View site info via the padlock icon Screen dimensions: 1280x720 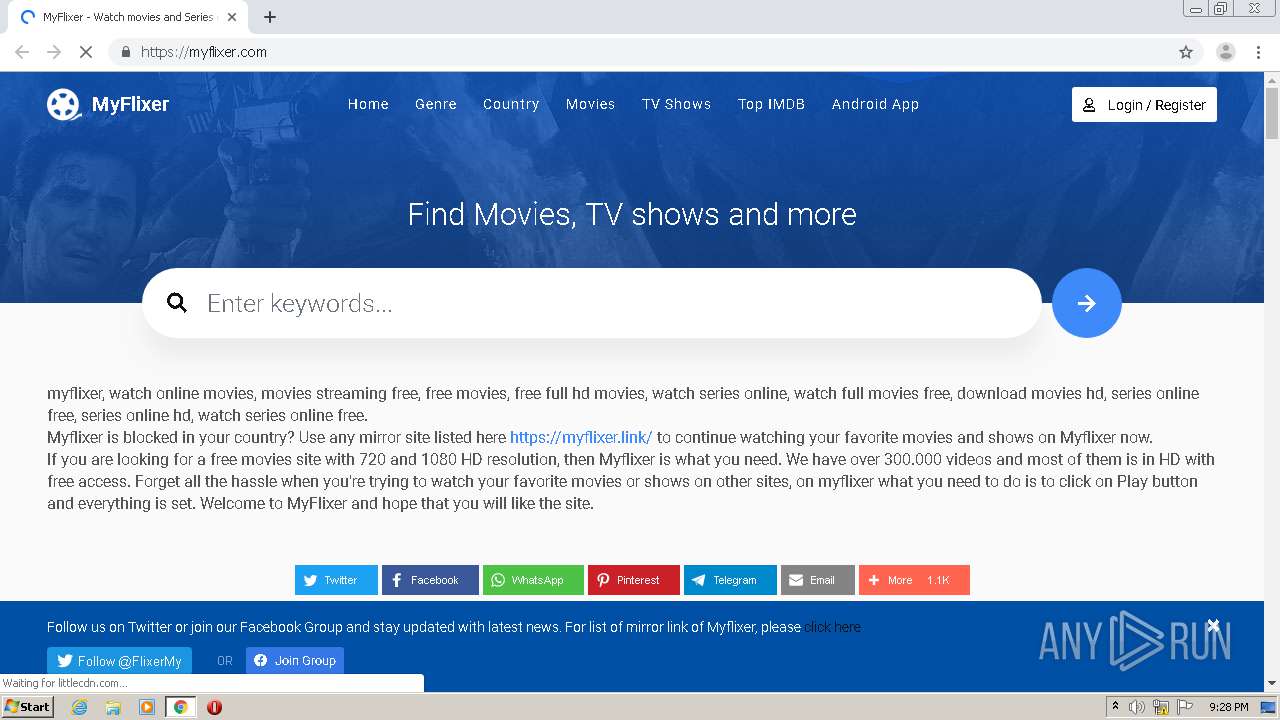[125, 52]
